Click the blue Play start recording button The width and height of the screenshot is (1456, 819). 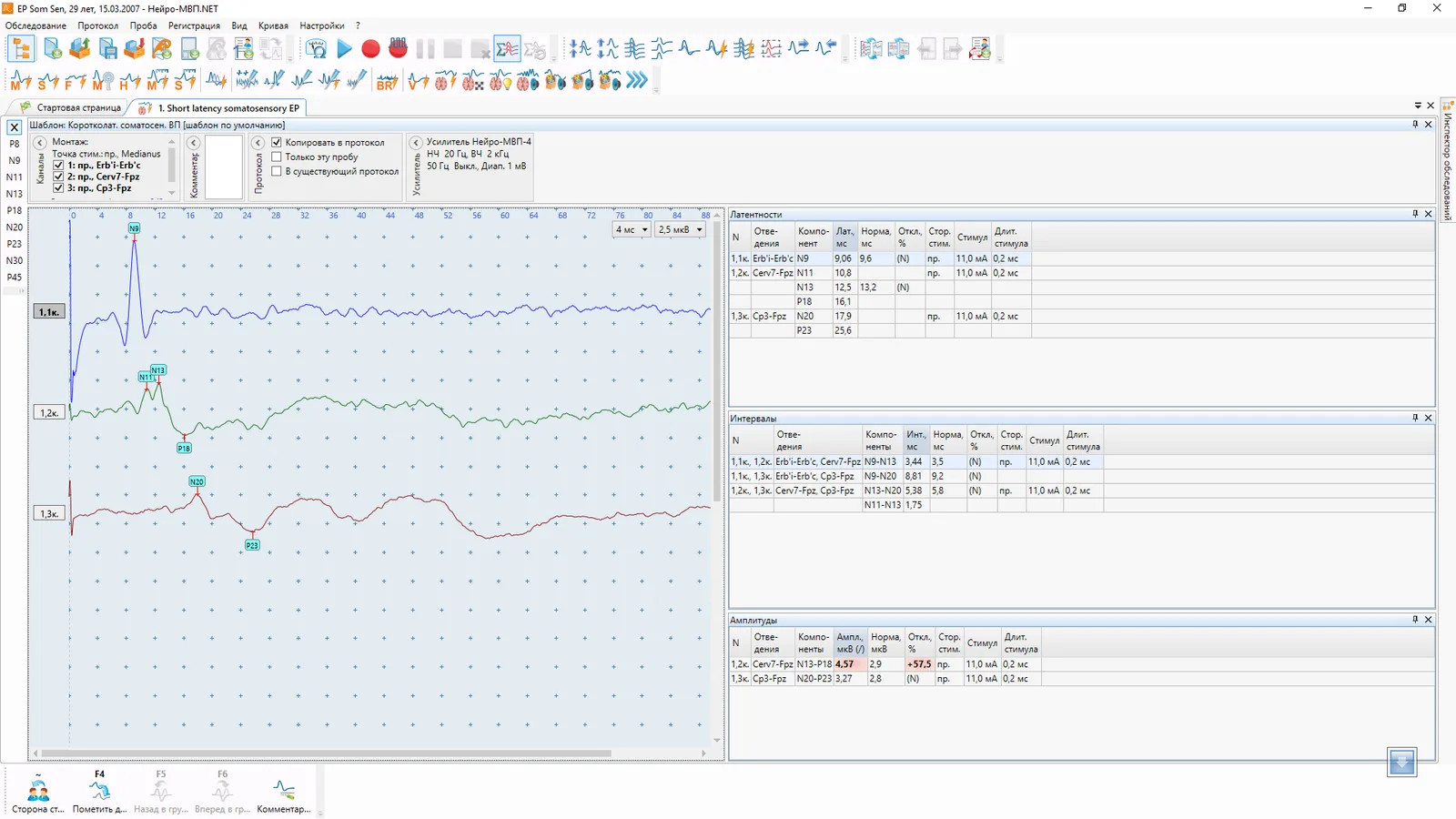(344, 49)
